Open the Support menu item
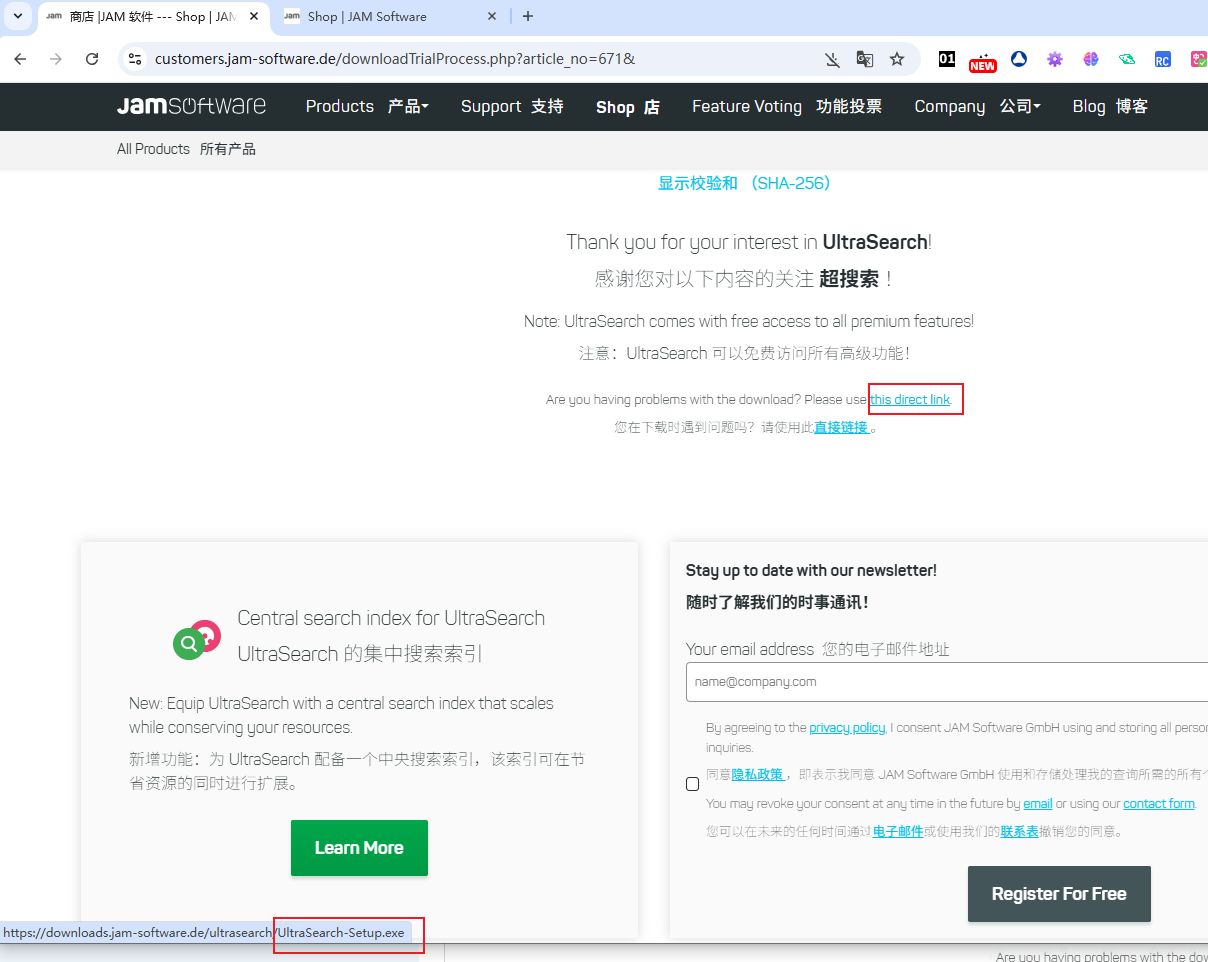This screenshot has width=1208, height=962. (x=512, y=106)
